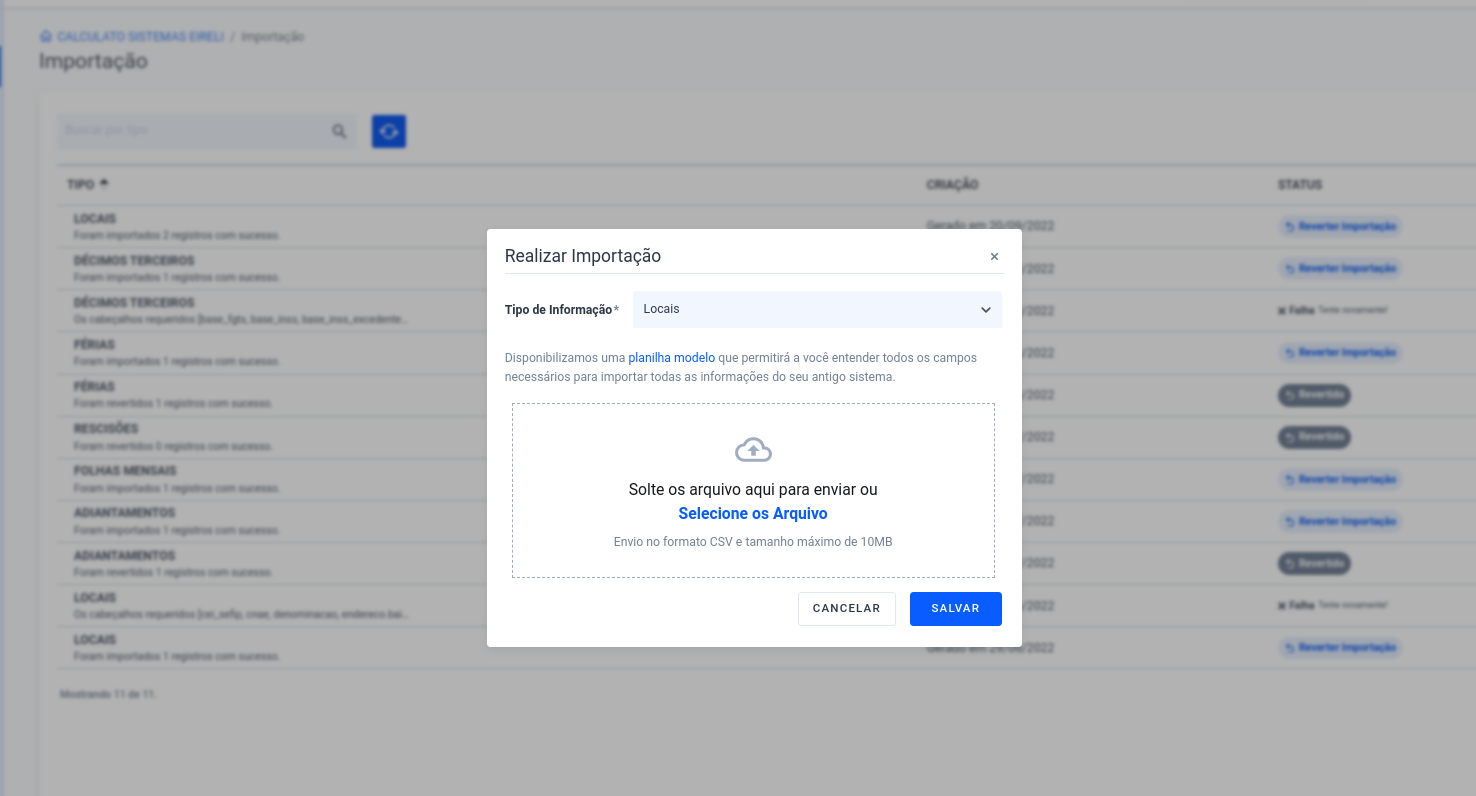Click the text 'Envio no formato CSV e tamanho máximo de 10MB'
Viewport: 1476px width, 796px height.
pyautogui.click(x=753, y=542)
